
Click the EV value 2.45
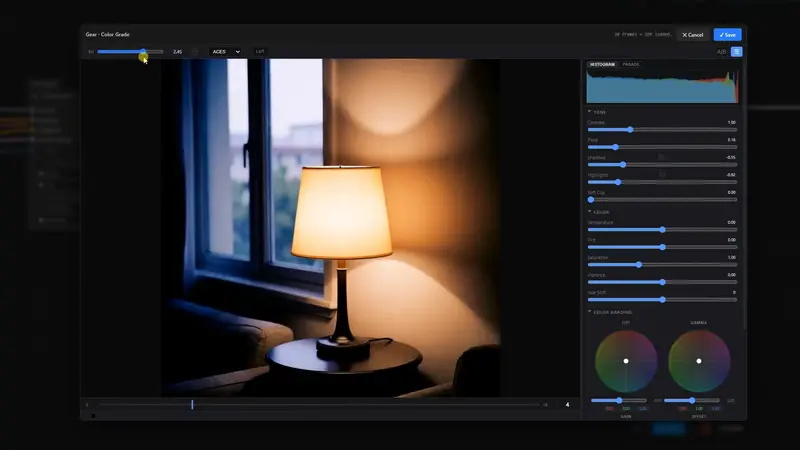pyautogui.click(x=177, y=52)
